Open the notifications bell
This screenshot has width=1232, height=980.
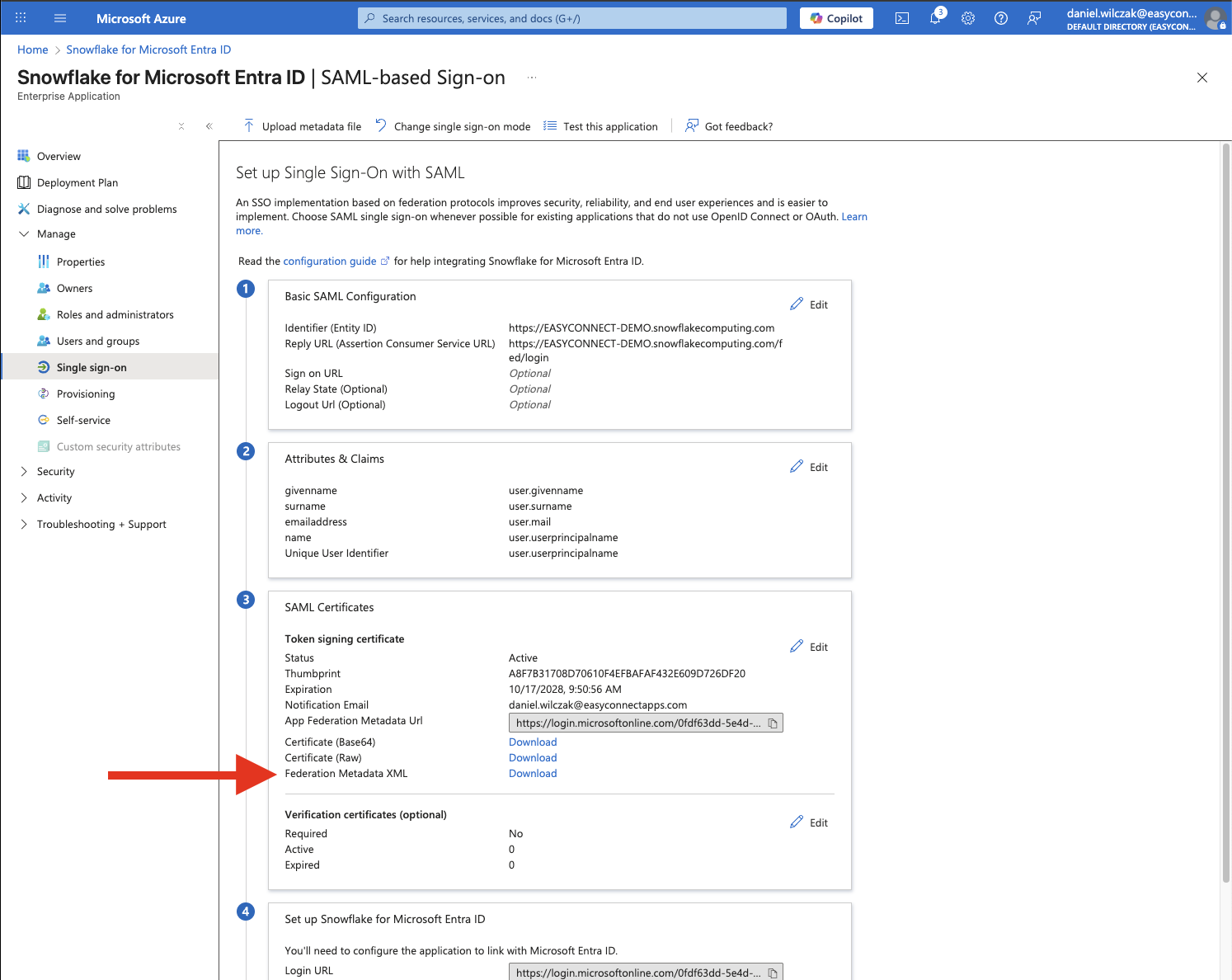[935, 18]
